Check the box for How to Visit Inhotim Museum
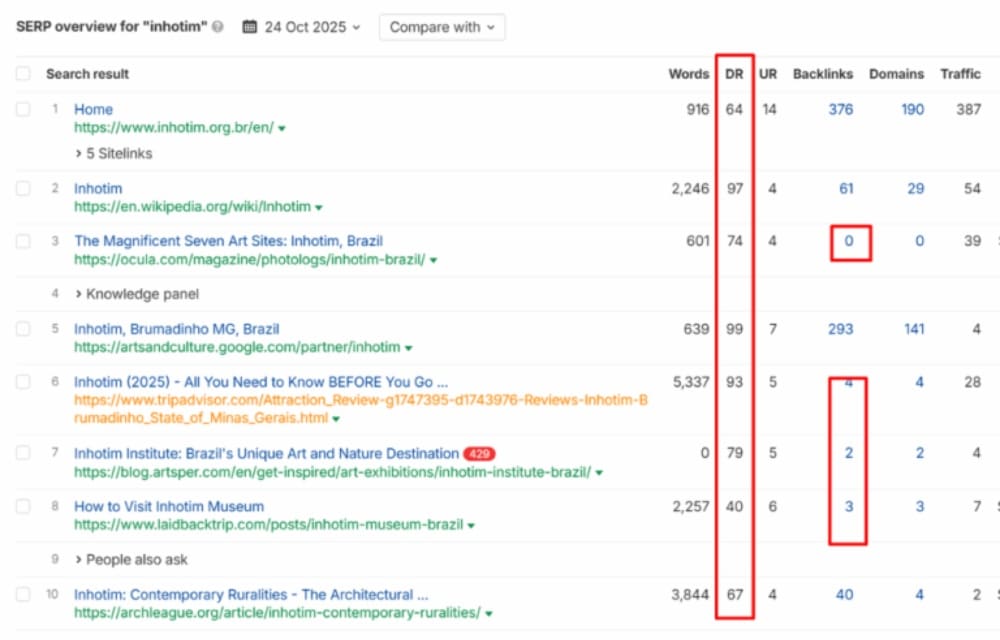 point(24,507)
